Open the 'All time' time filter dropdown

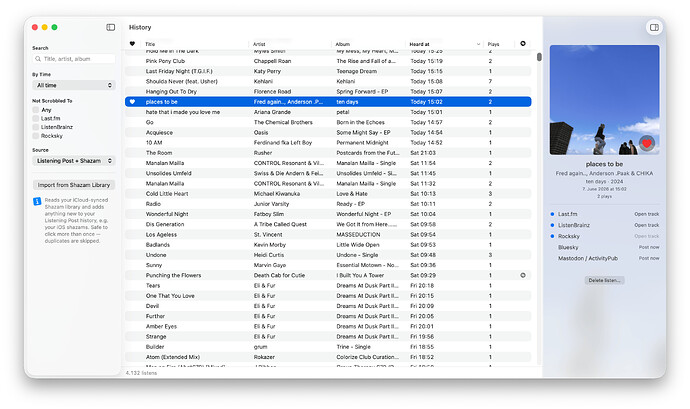(74, 85)
